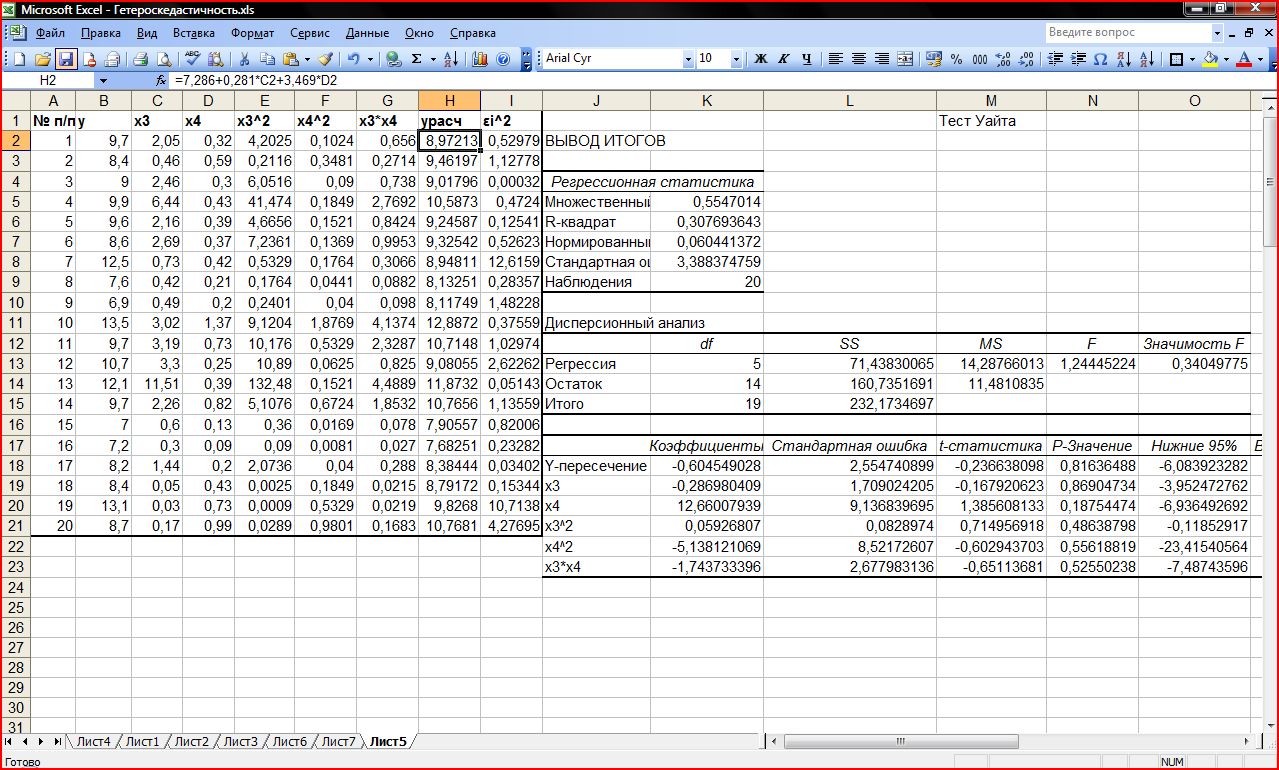Click the Name Box showing H2
Viewport: 1279px width, 770px height.
(x=48, y=79)
